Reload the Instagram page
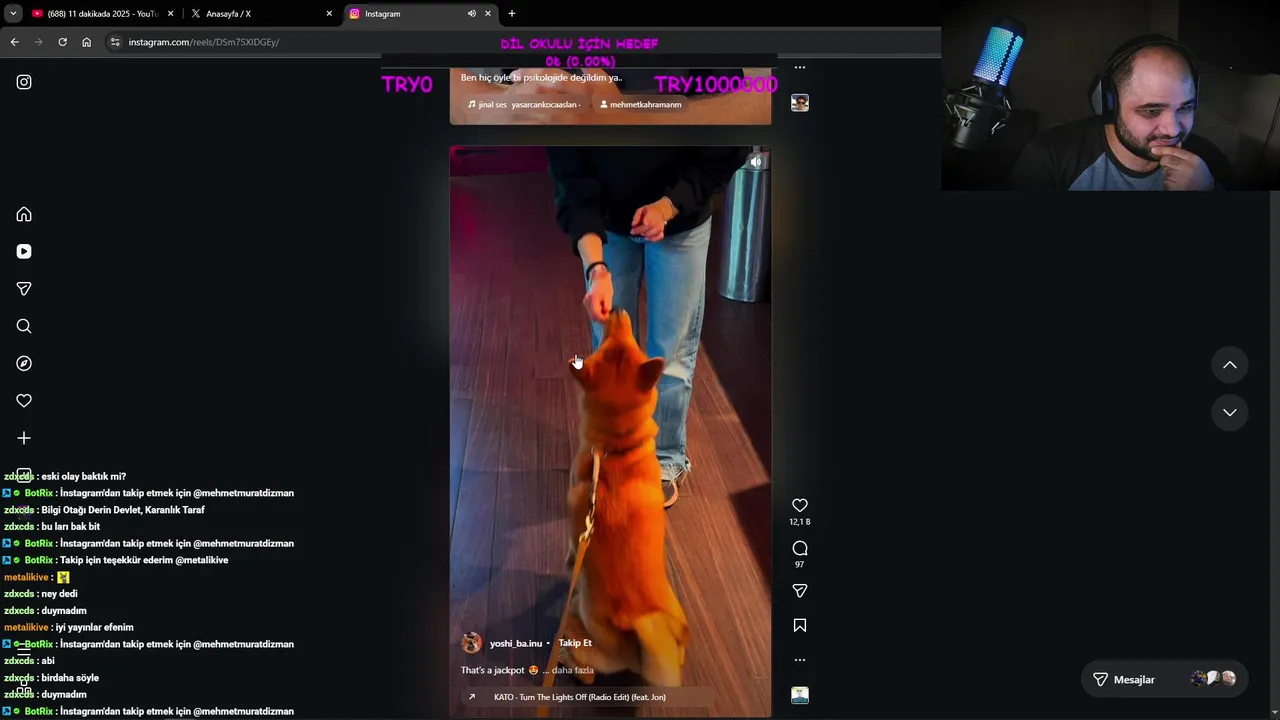This screenshot has height=720, width=1280. (62, 42)
